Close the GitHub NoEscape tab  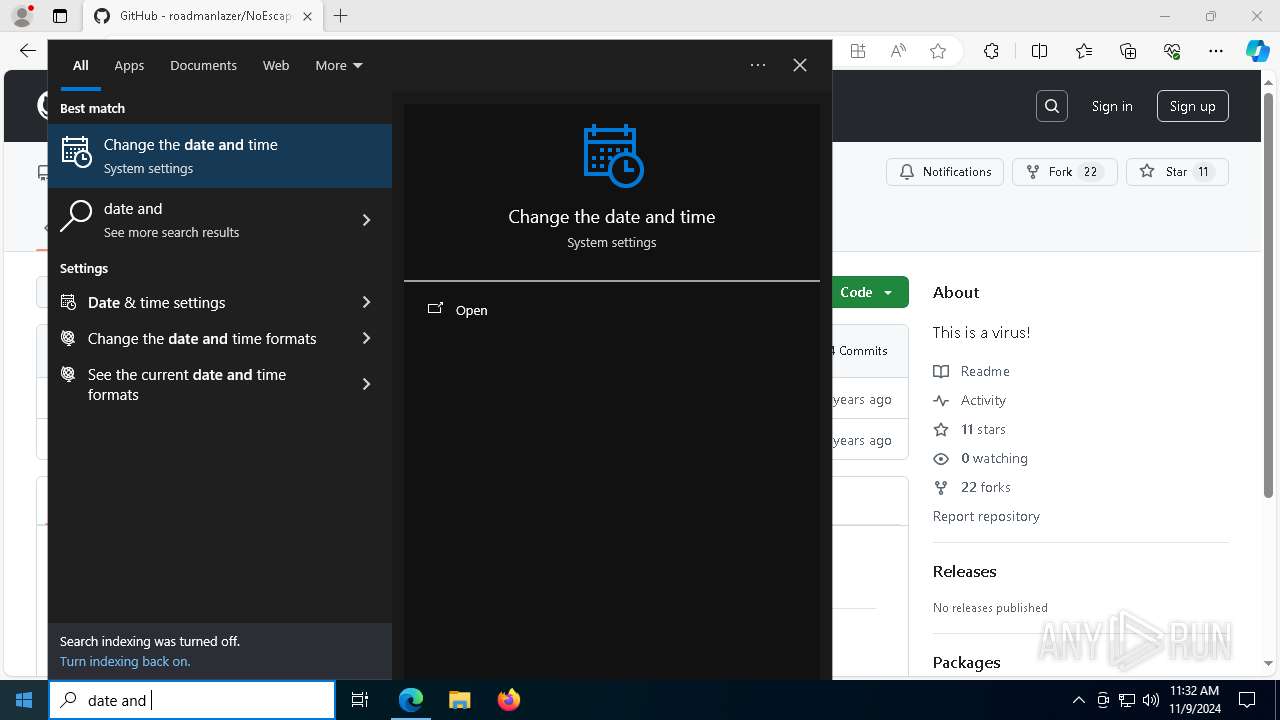(x=307, y=16)
